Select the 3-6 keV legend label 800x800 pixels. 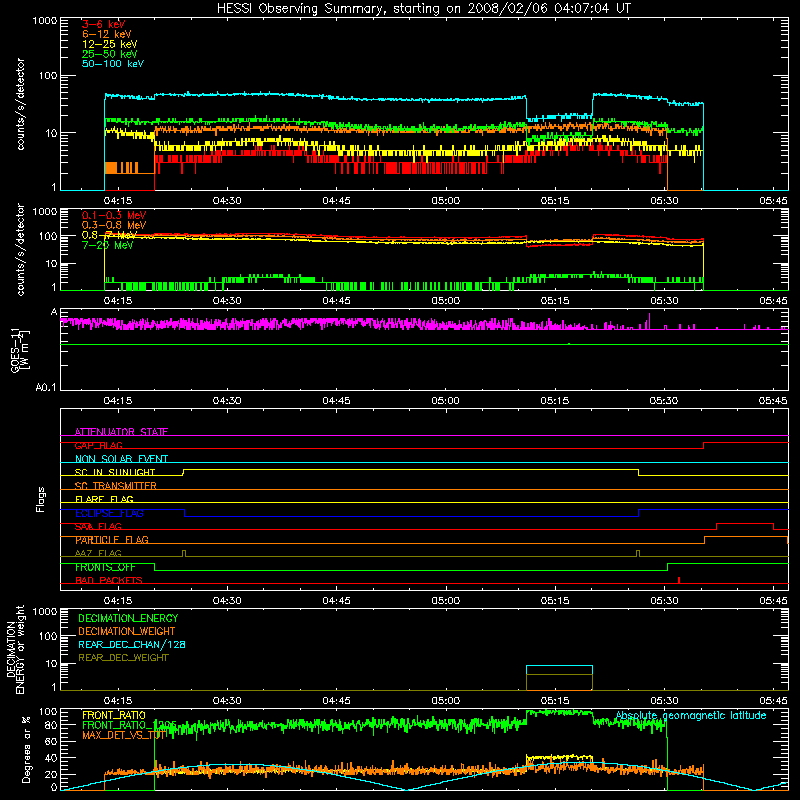pos(103,24)
